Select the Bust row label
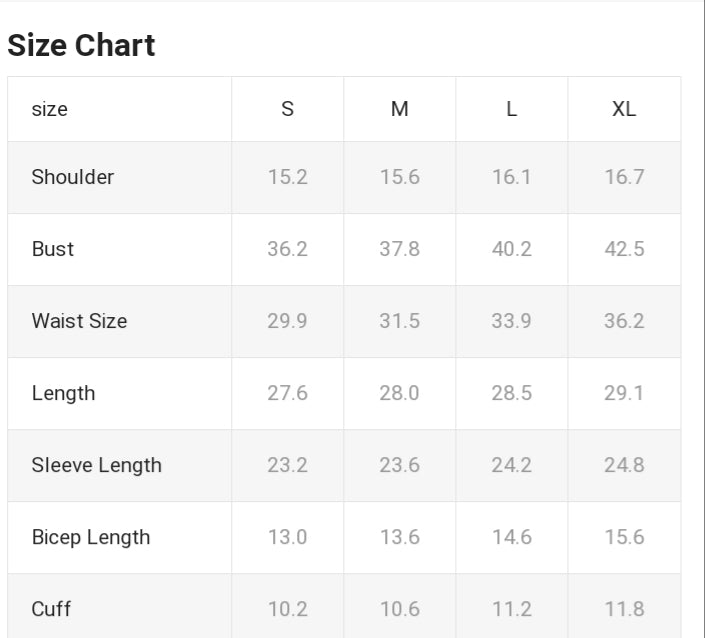This screenshot has height=638, width=705. click(52, 249)
